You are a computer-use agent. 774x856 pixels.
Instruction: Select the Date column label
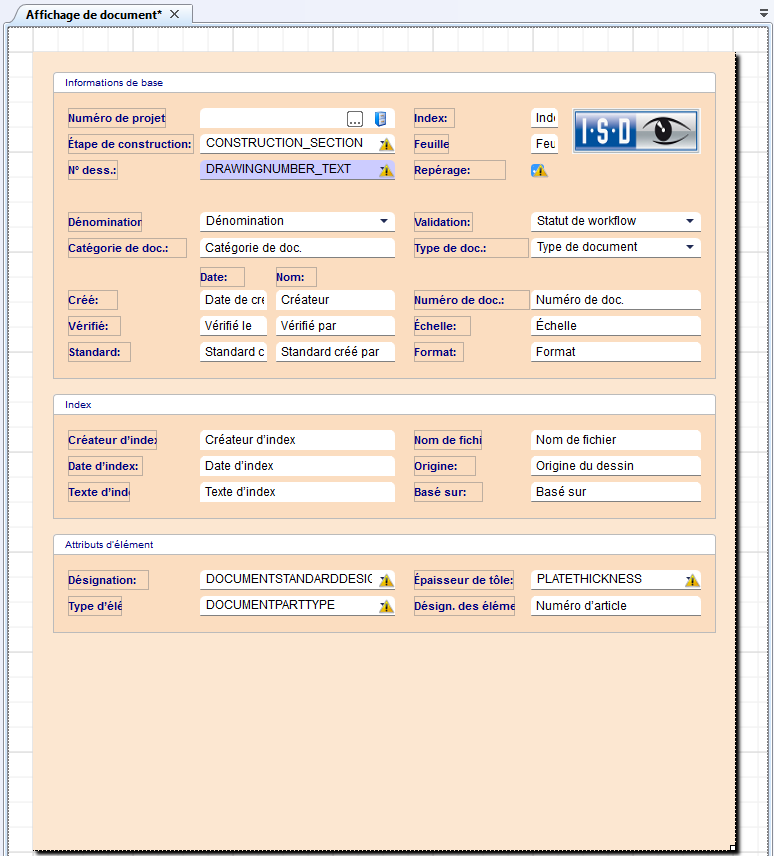(x=222, y=277)
